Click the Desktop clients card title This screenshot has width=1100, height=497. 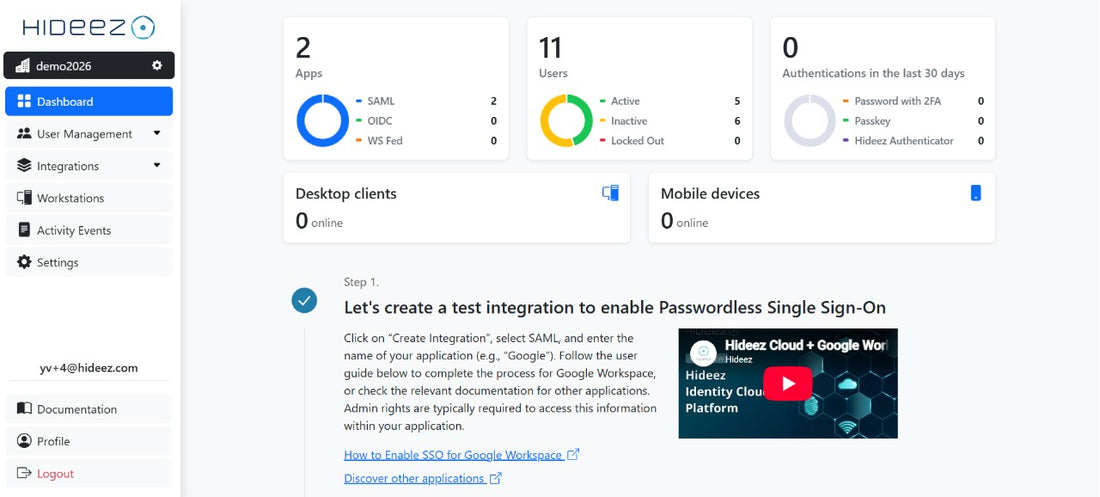coord(346,194)
